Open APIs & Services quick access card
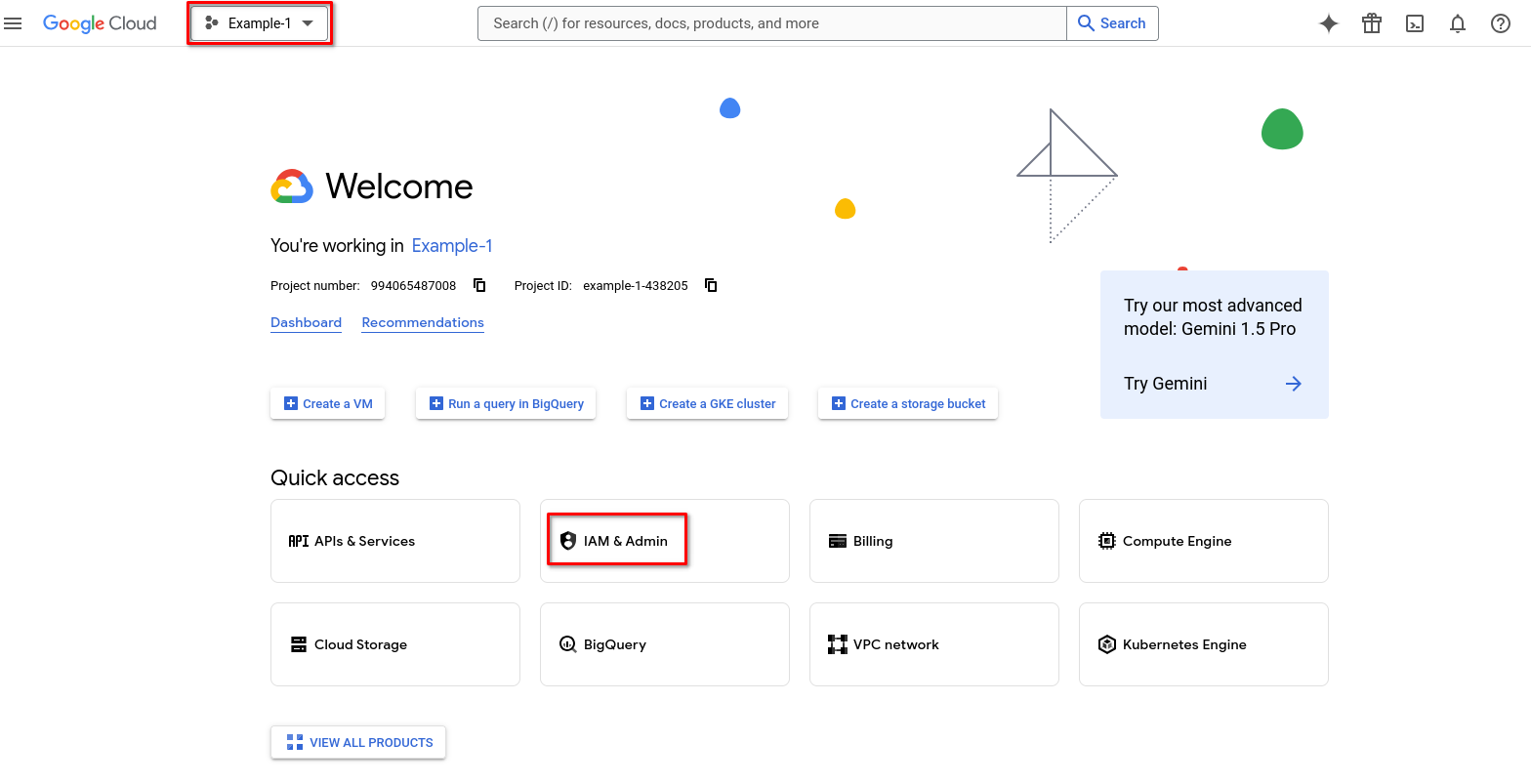Image resolution: width=1531 pixels, height=784 pixels. 395,541
